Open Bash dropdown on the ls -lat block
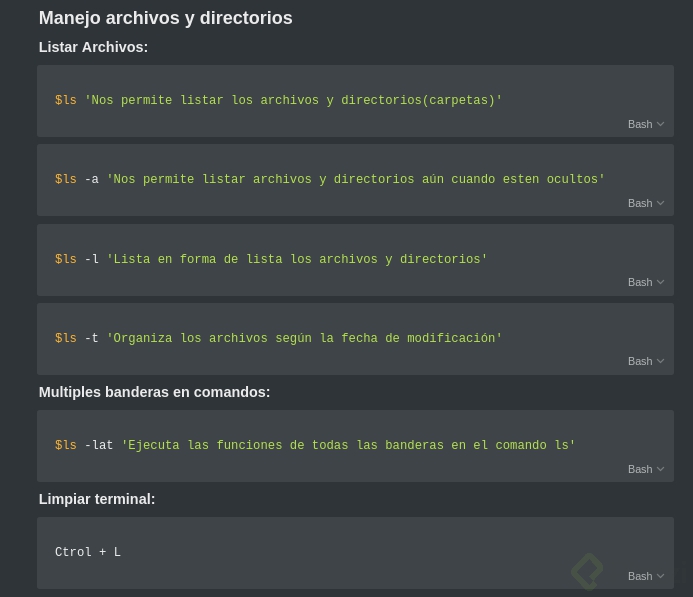This screenshot has width=693, height=597. 645,469
